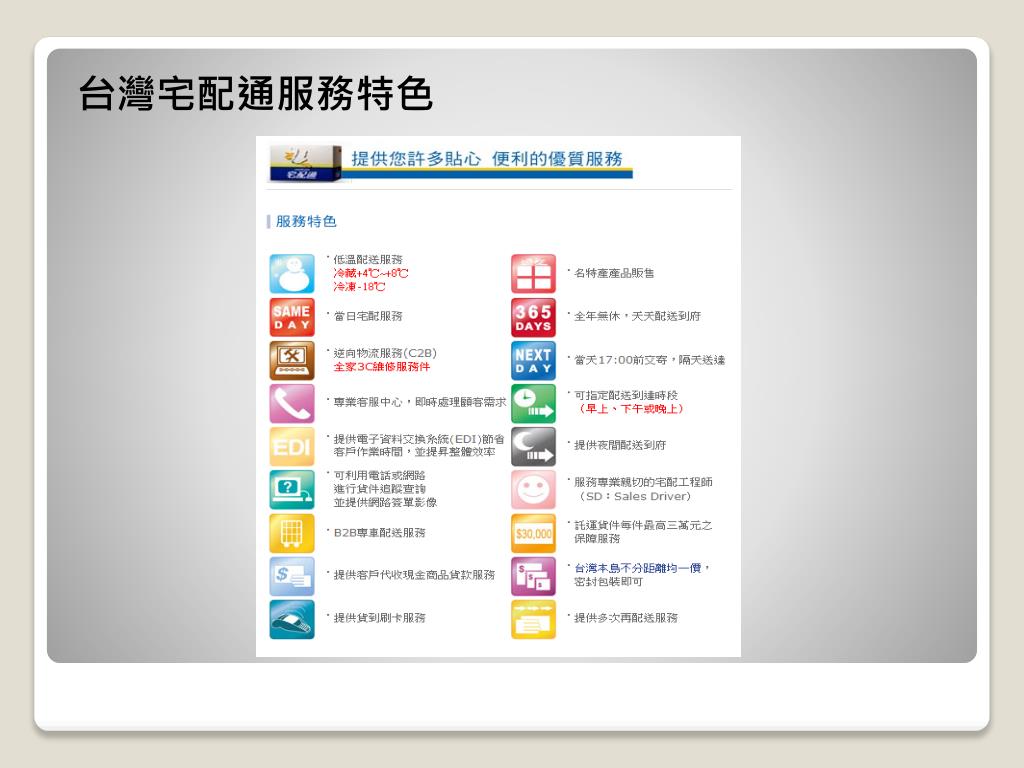Click the text 低溫配送服務

point(368,259)
